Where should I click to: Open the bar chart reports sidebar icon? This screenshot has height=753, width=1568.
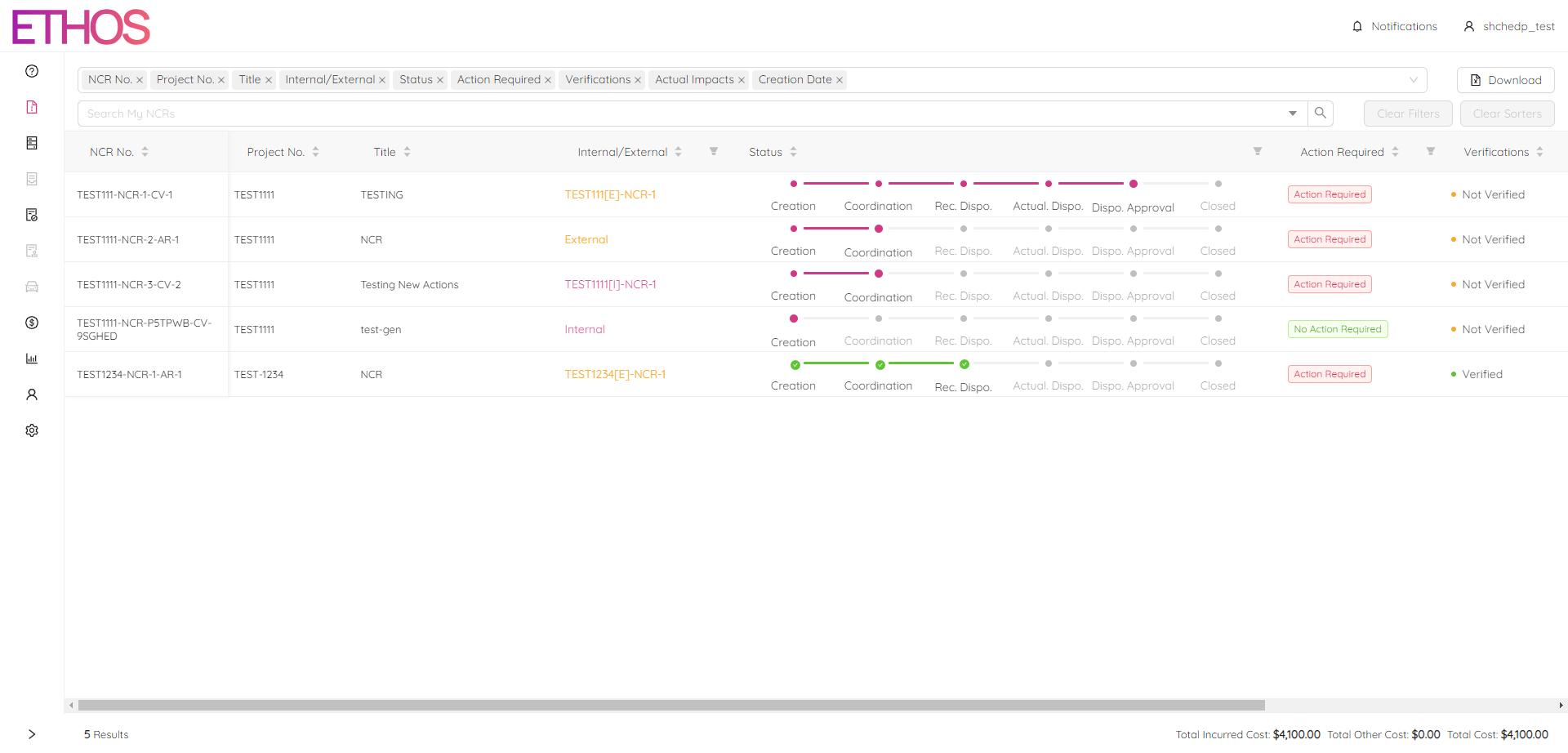[x=32, y=359]
